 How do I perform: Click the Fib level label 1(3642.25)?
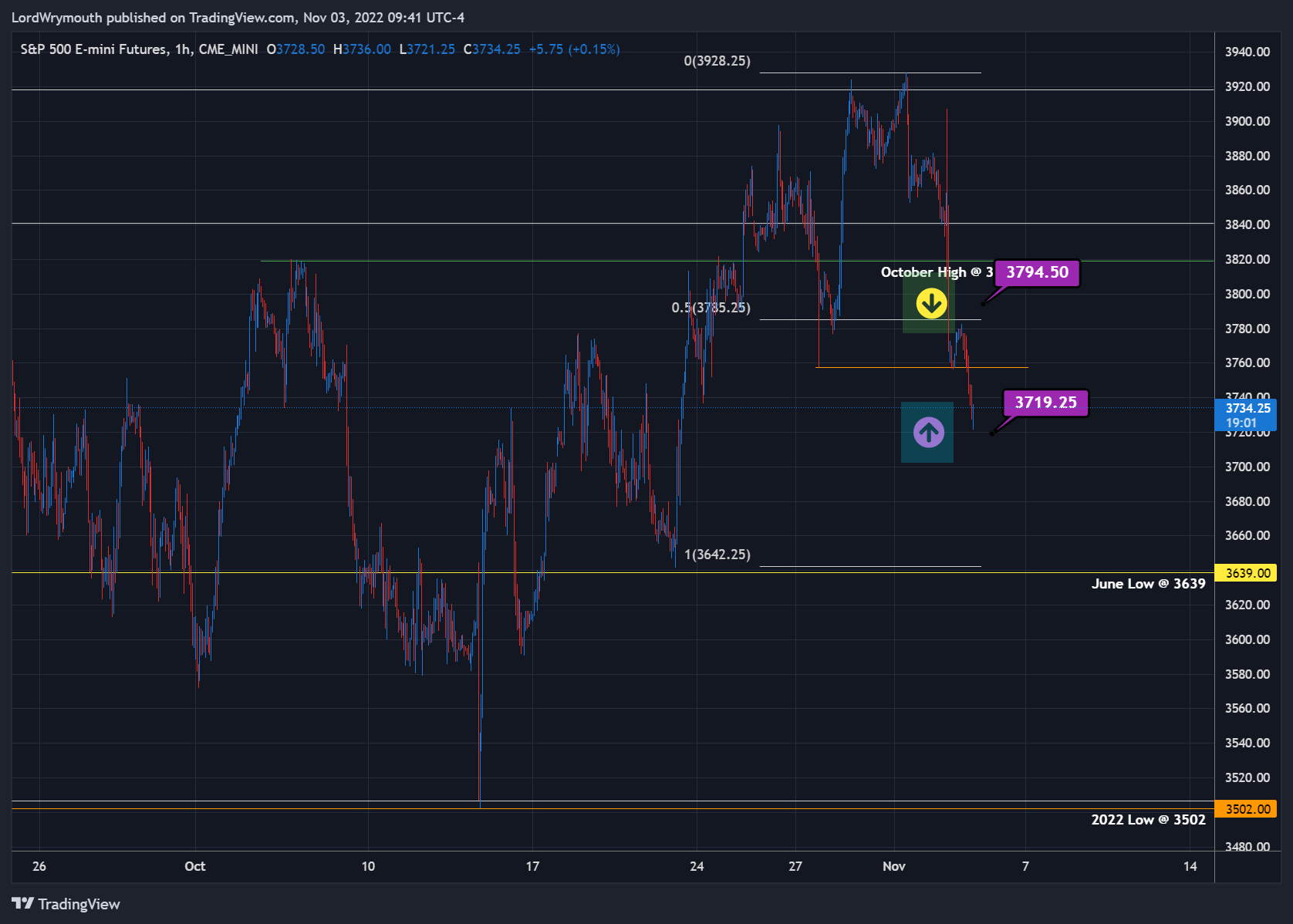[x=717, y=555]
